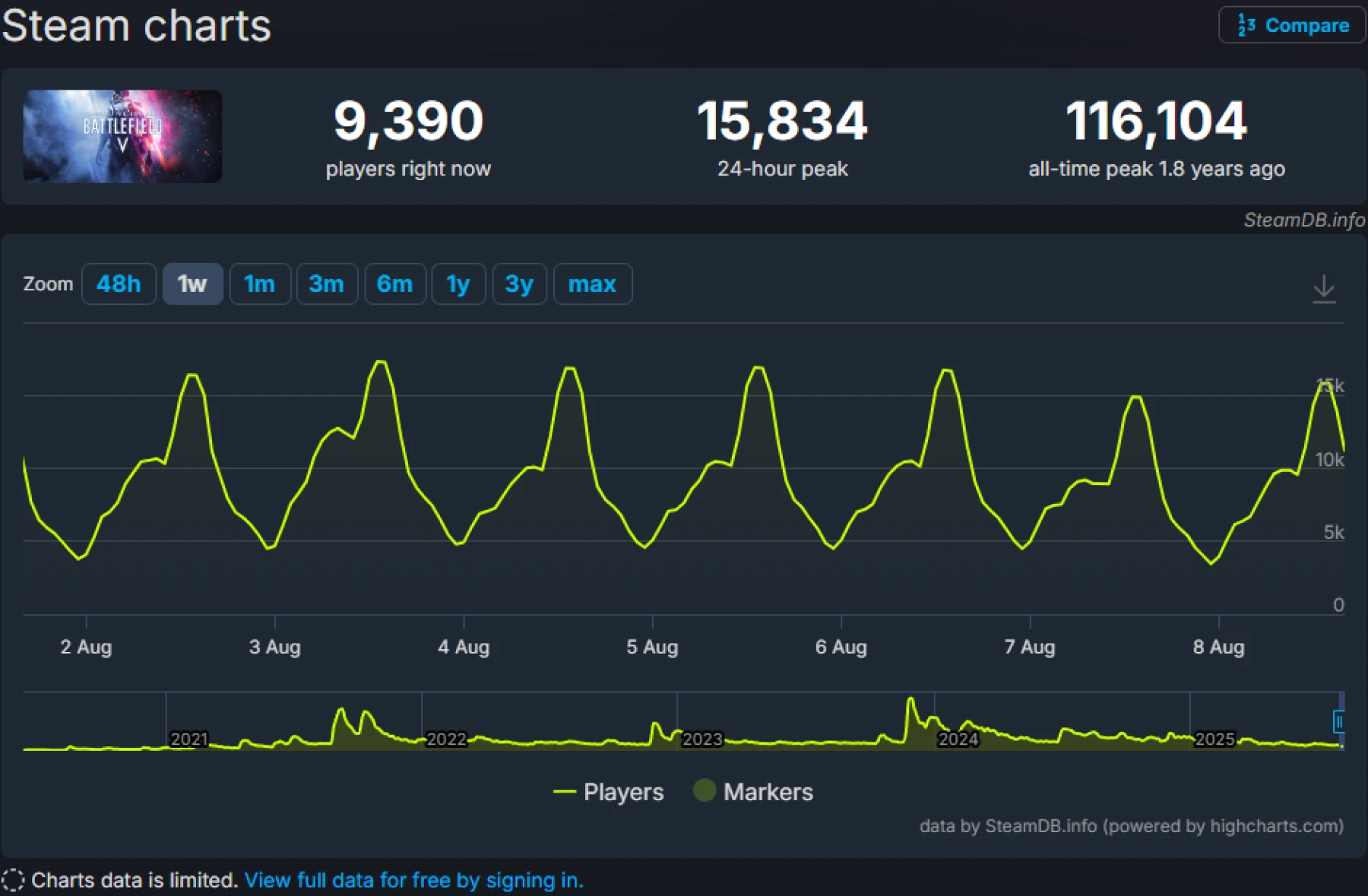Click the '4 Aug' axis label
This screenshot has height=896, width=1368.
click(x=464, y=647)
